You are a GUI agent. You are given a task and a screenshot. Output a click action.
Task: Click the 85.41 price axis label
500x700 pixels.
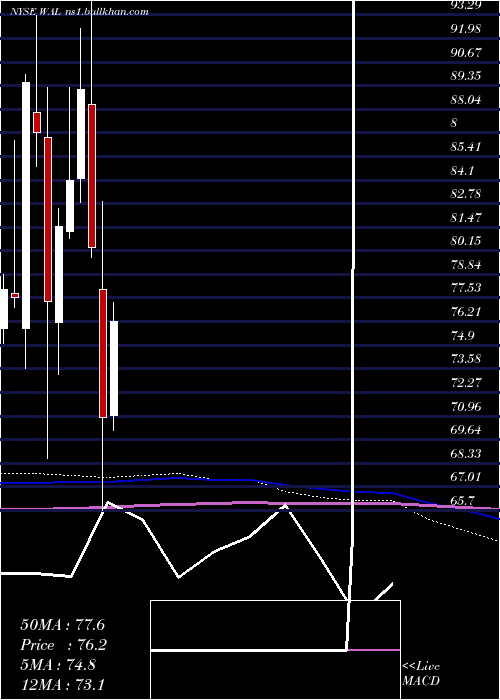pyautogui.click(x=466, y=146)
